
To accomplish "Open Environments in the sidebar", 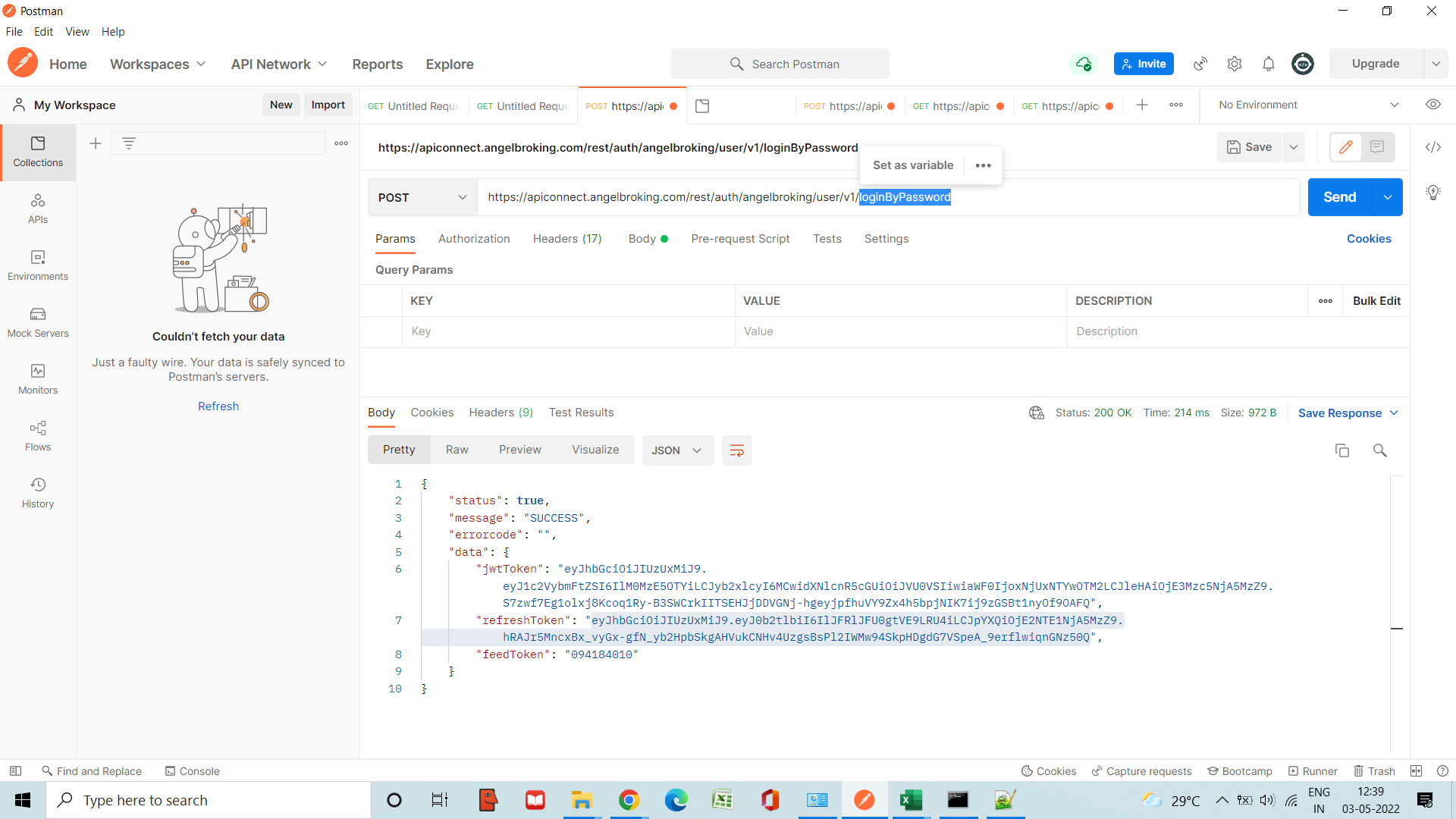I will [x=38, y=265].
